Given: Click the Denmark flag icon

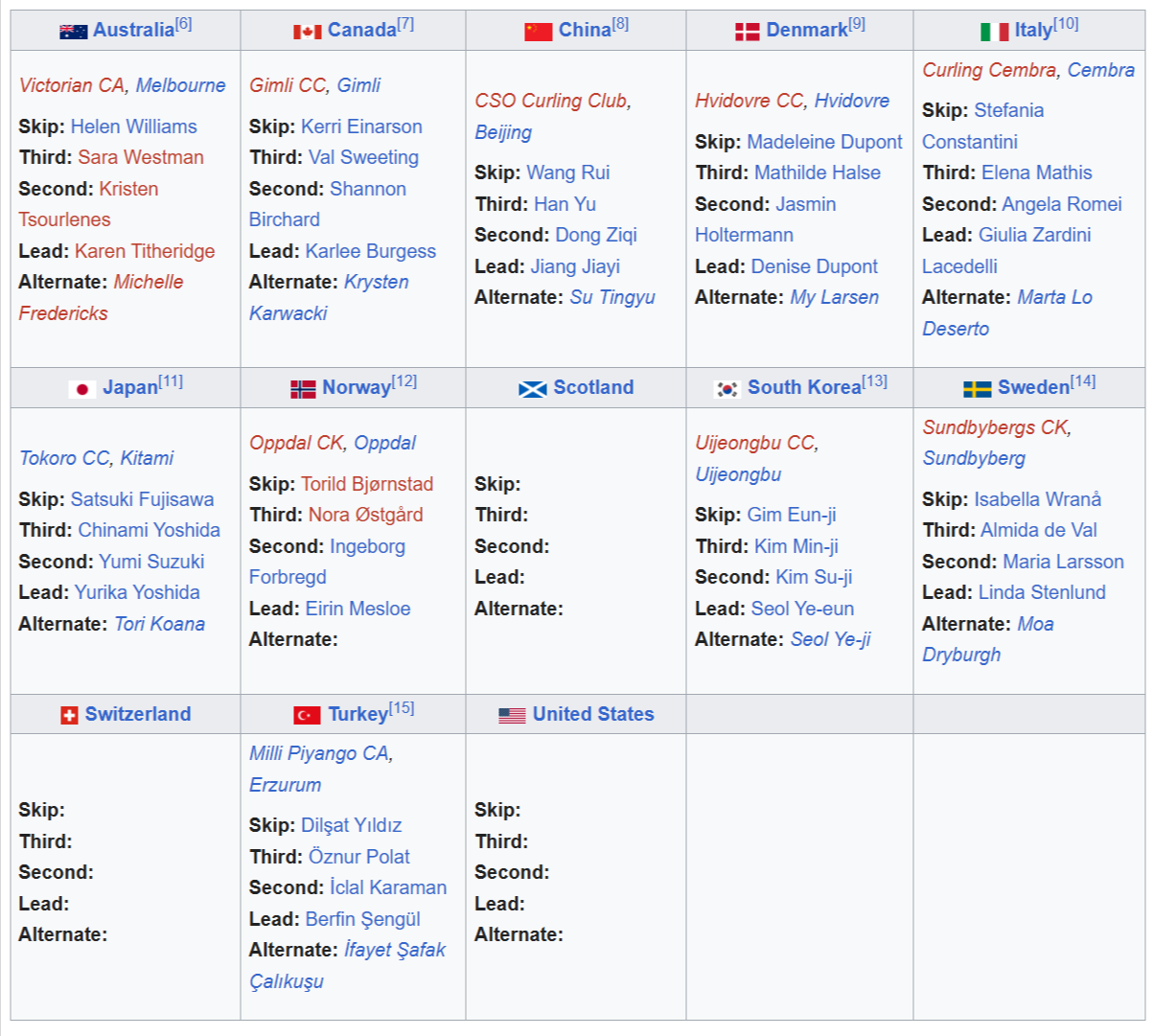Looking at the screenshot, I should click(748, 32).
